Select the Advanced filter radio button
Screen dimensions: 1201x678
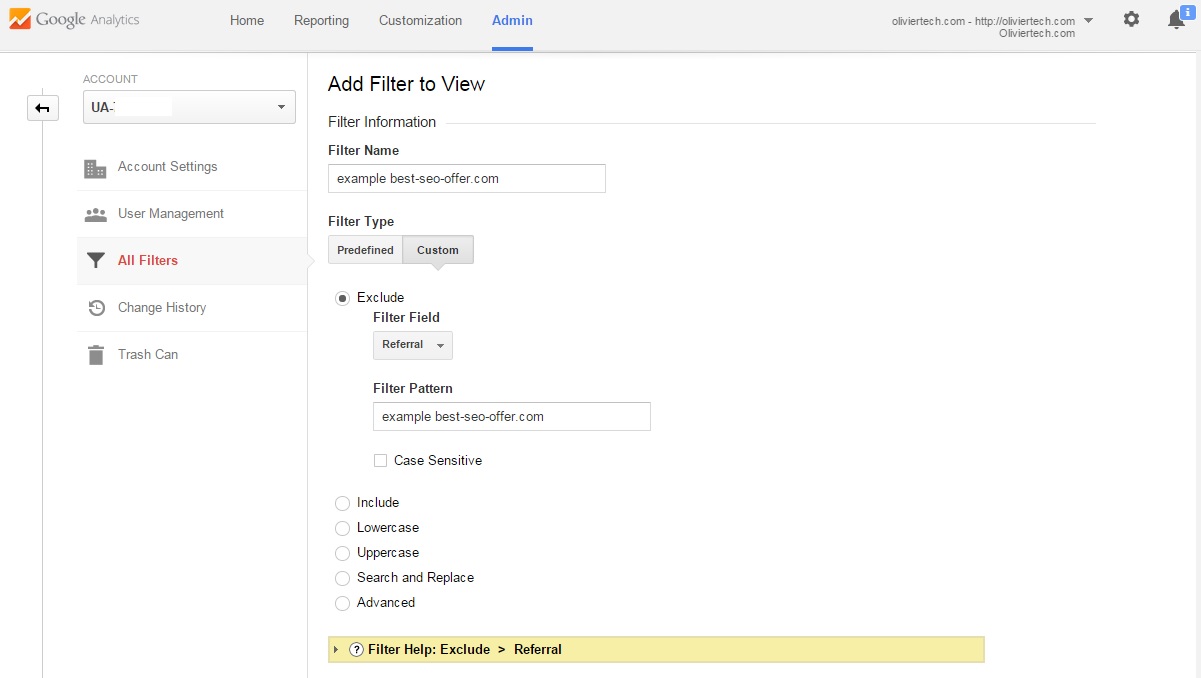click(x=343, y=603)
